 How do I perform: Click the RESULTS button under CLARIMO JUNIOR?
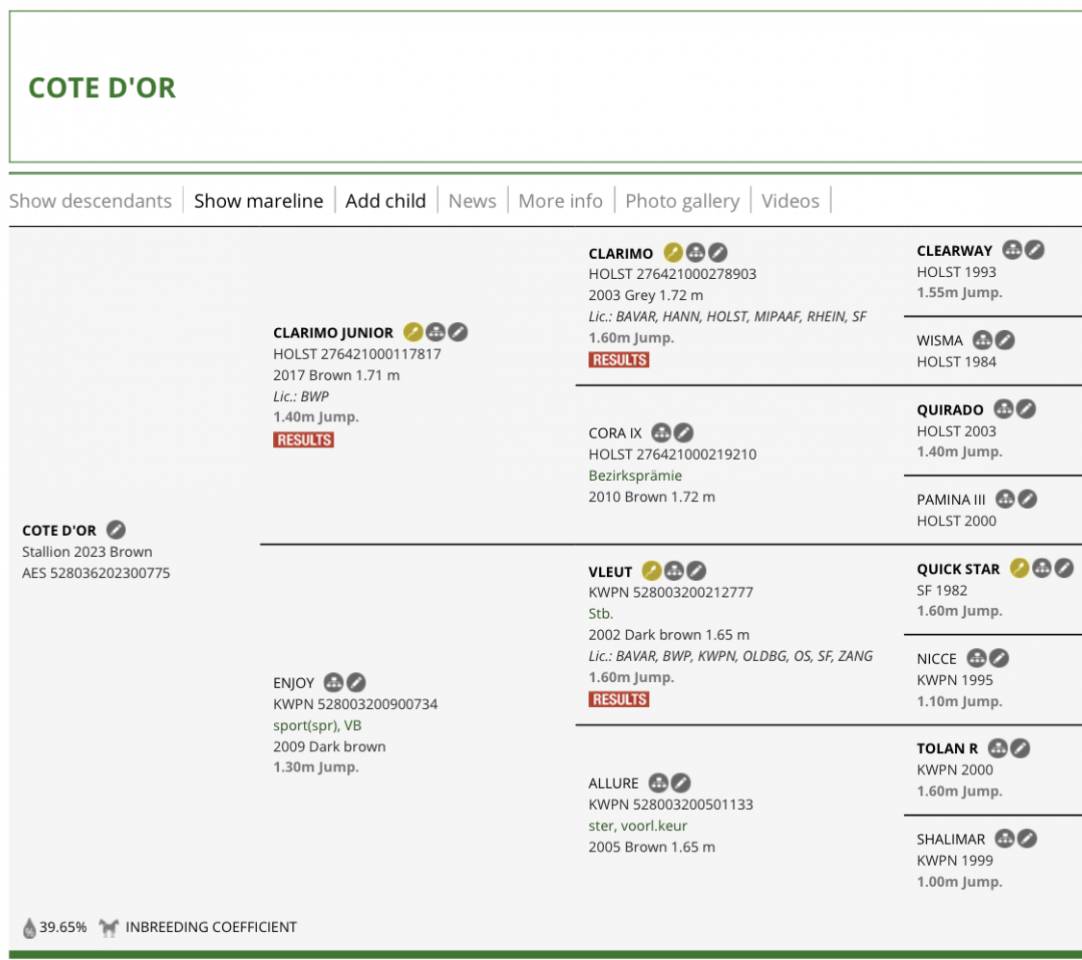pyautogui.click(x=303, y=440)
